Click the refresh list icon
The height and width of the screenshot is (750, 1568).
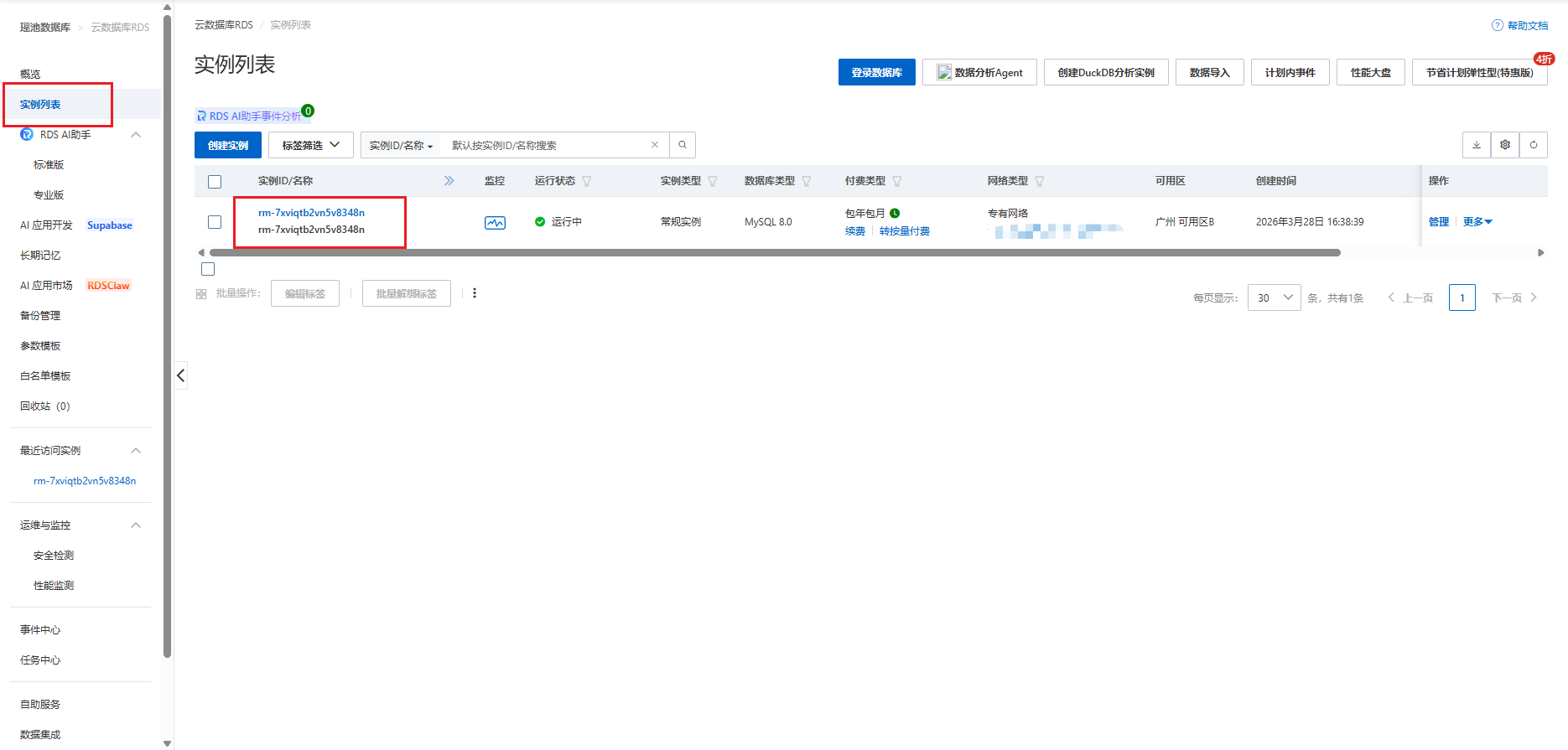tap(1534, 145)
